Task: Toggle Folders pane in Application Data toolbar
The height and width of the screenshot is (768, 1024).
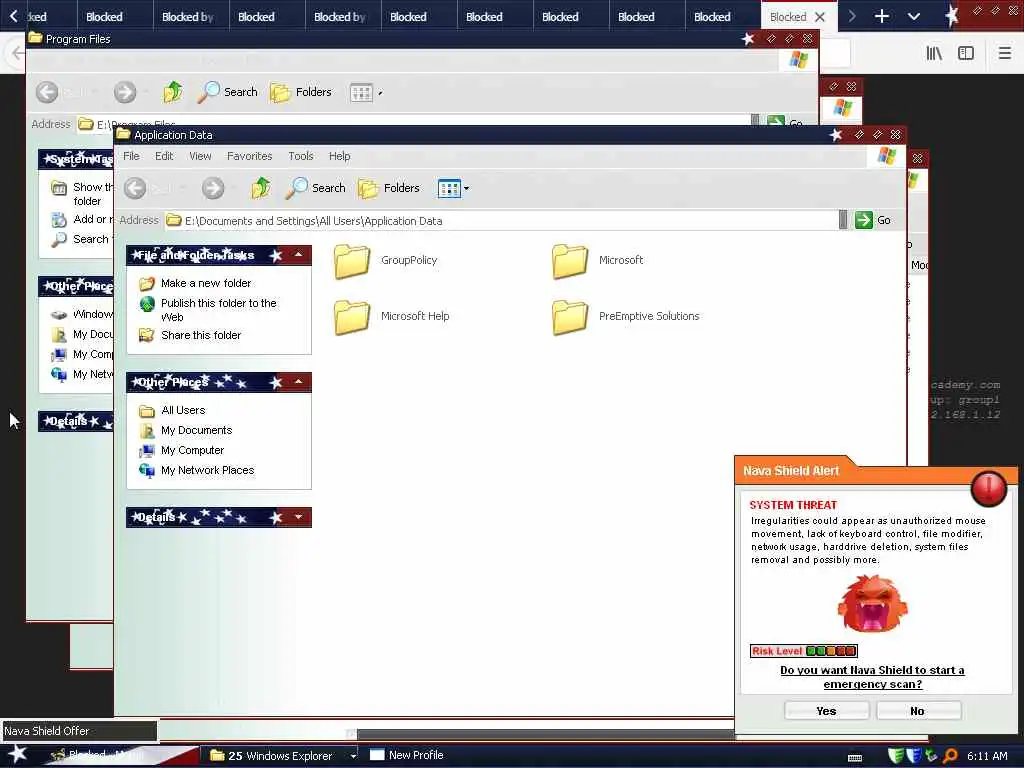Action: coord(389,188)
